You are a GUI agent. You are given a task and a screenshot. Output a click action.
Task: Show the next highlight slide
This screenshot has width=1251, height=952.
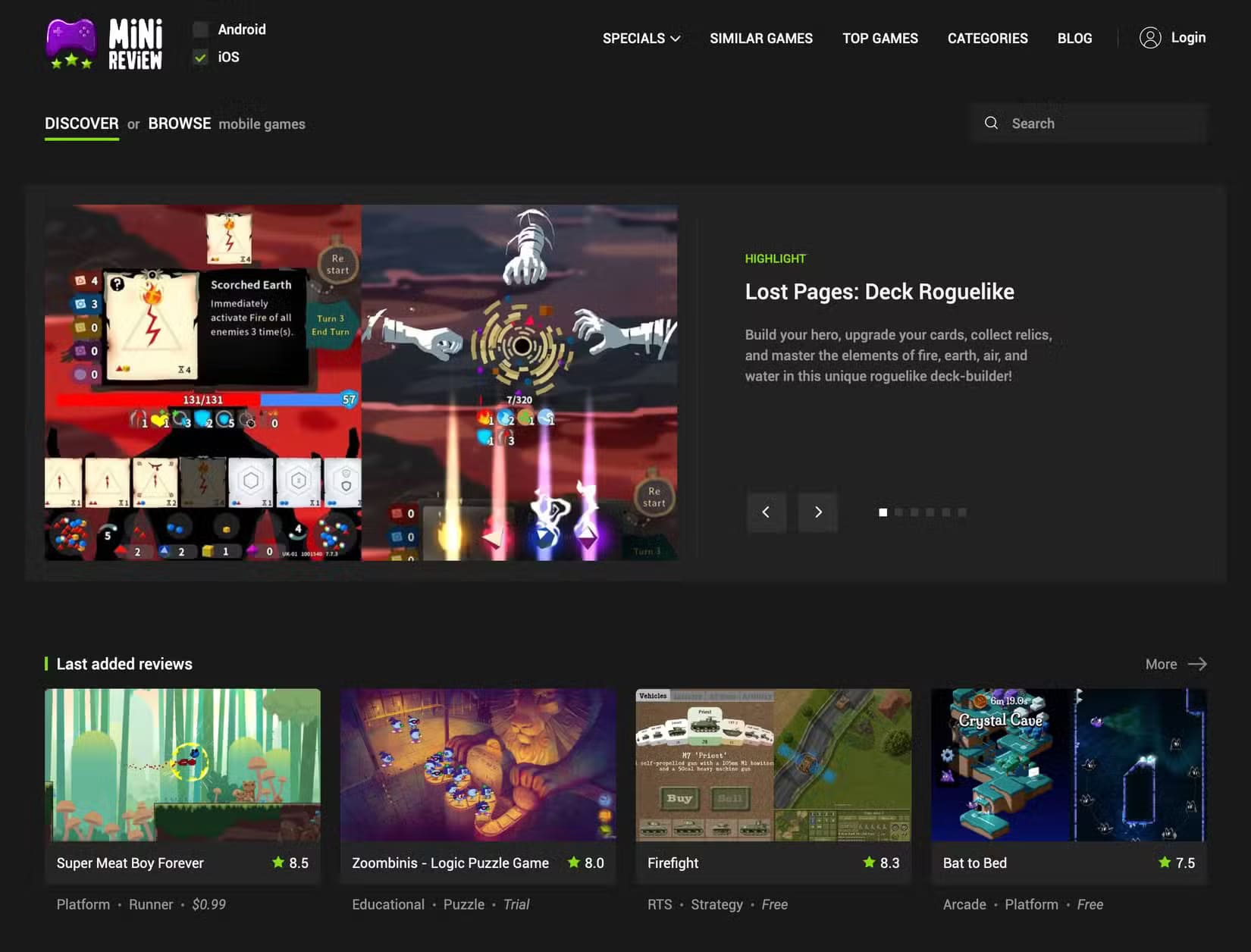tap(817, 512)
